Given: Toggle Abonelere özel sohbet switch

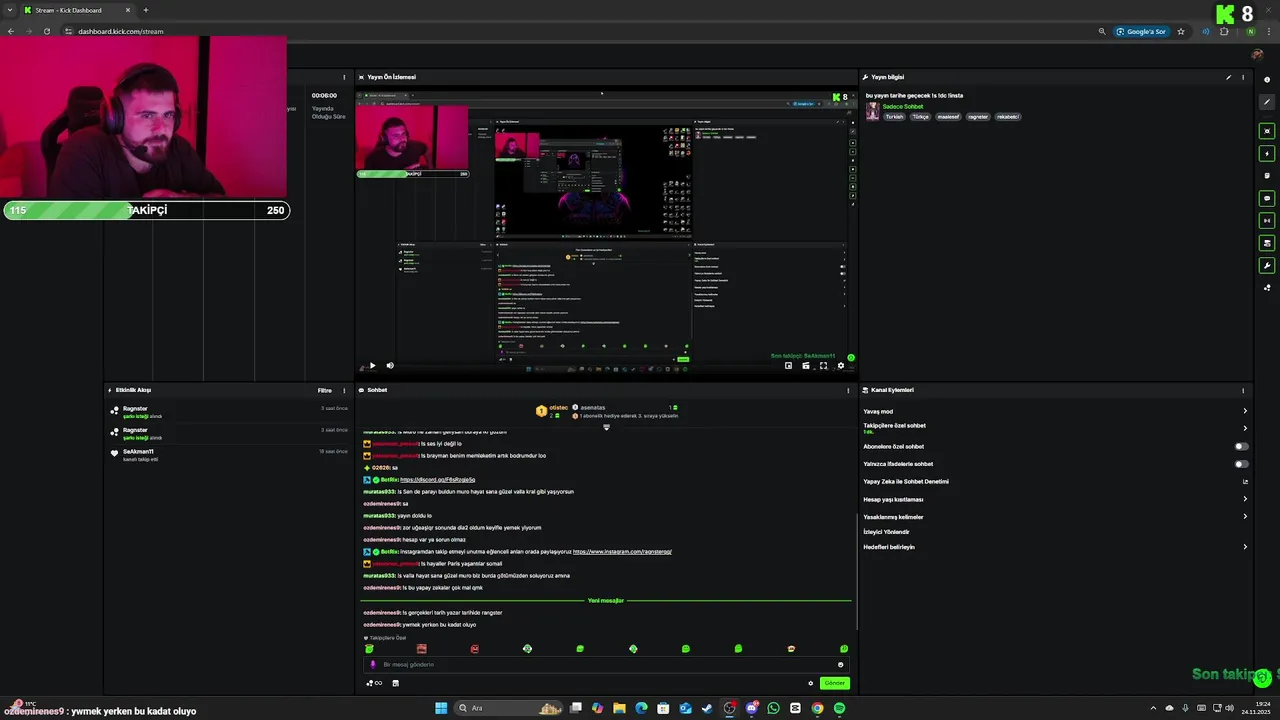Looking at the screenshot, I should [x=1241, y=446].
